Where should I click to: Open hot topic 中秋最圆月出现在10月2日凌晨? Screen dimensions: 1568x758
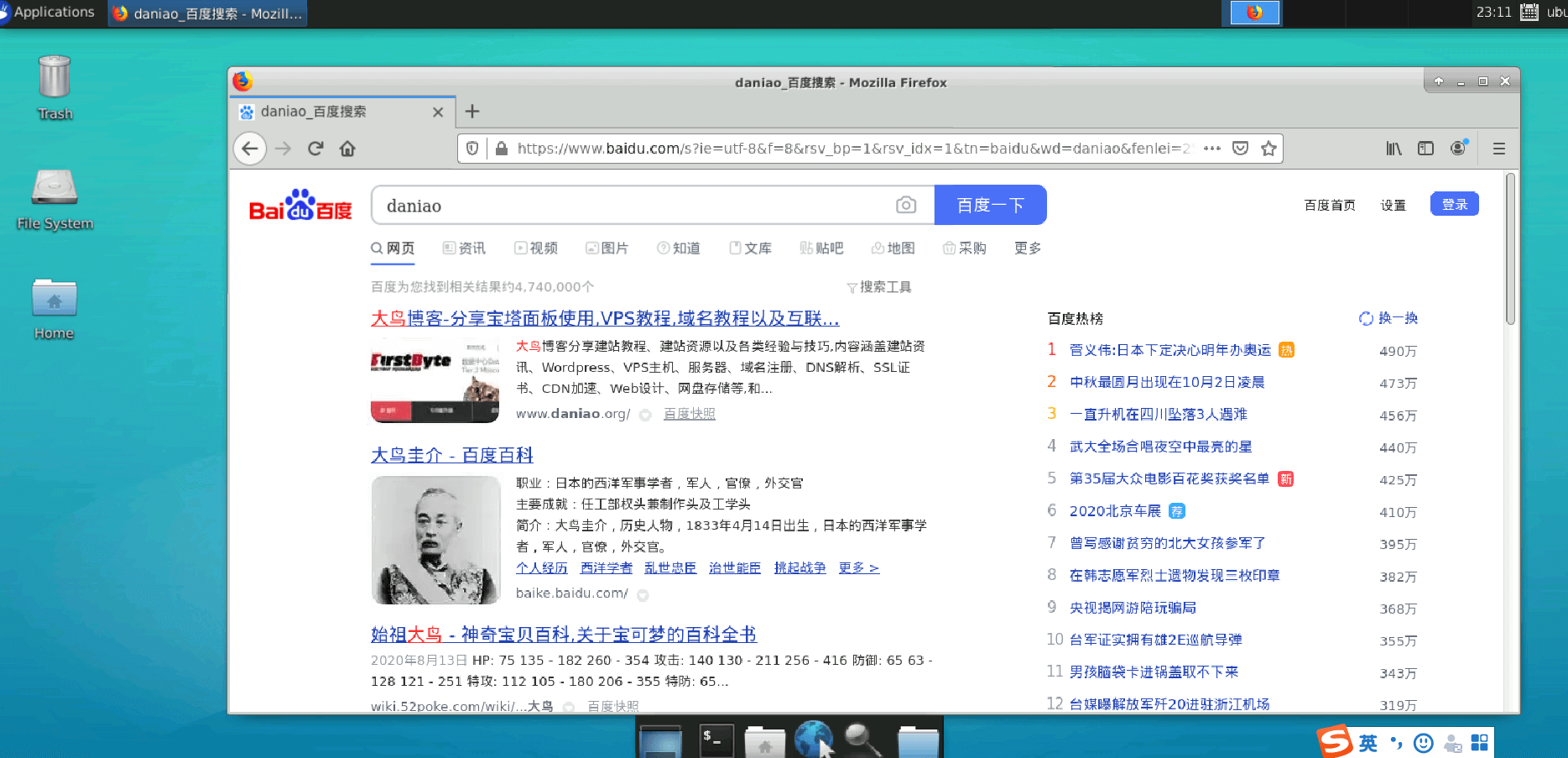(1167, 383)
